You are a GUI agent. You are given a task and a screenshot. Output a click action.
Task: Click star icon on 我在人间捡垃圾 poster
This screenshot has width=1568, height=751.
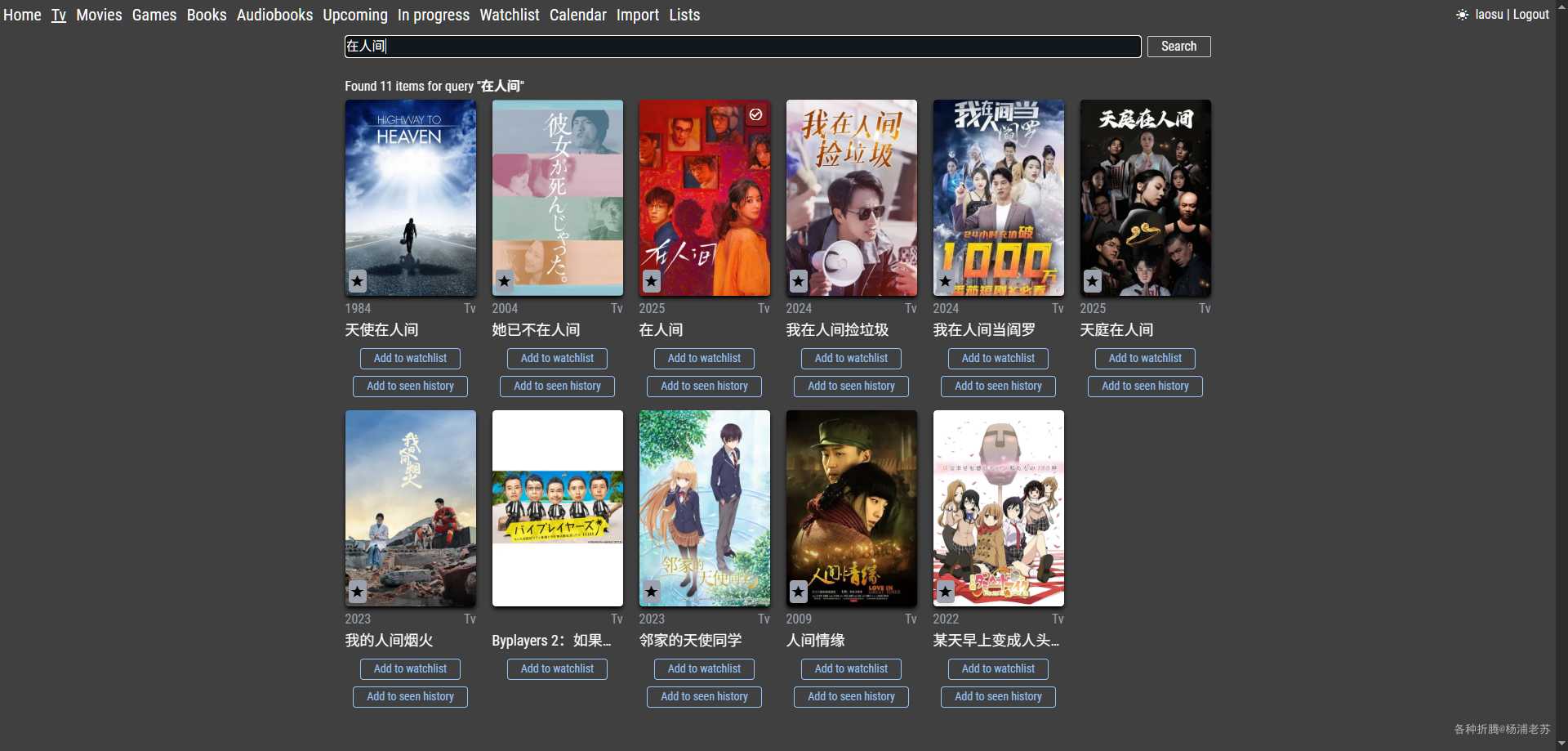coord(798,281)
